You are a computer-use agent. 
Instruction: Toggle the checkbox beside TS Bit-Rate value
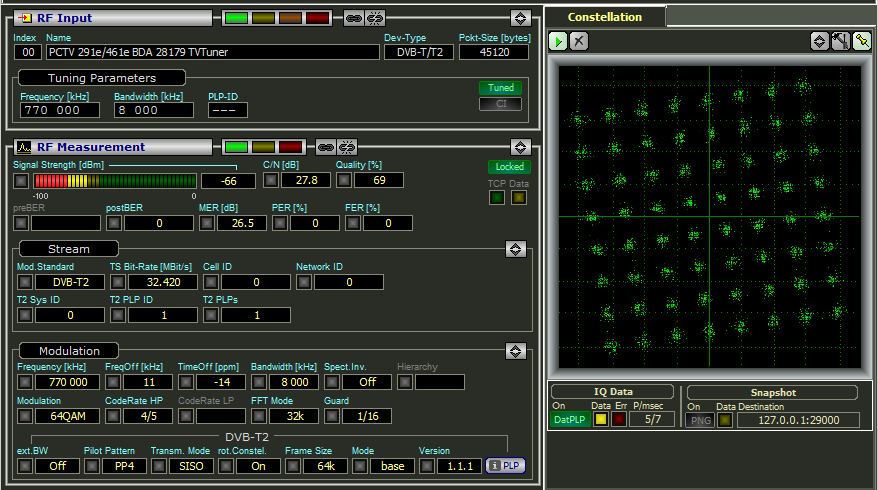(x=117, y=282)
